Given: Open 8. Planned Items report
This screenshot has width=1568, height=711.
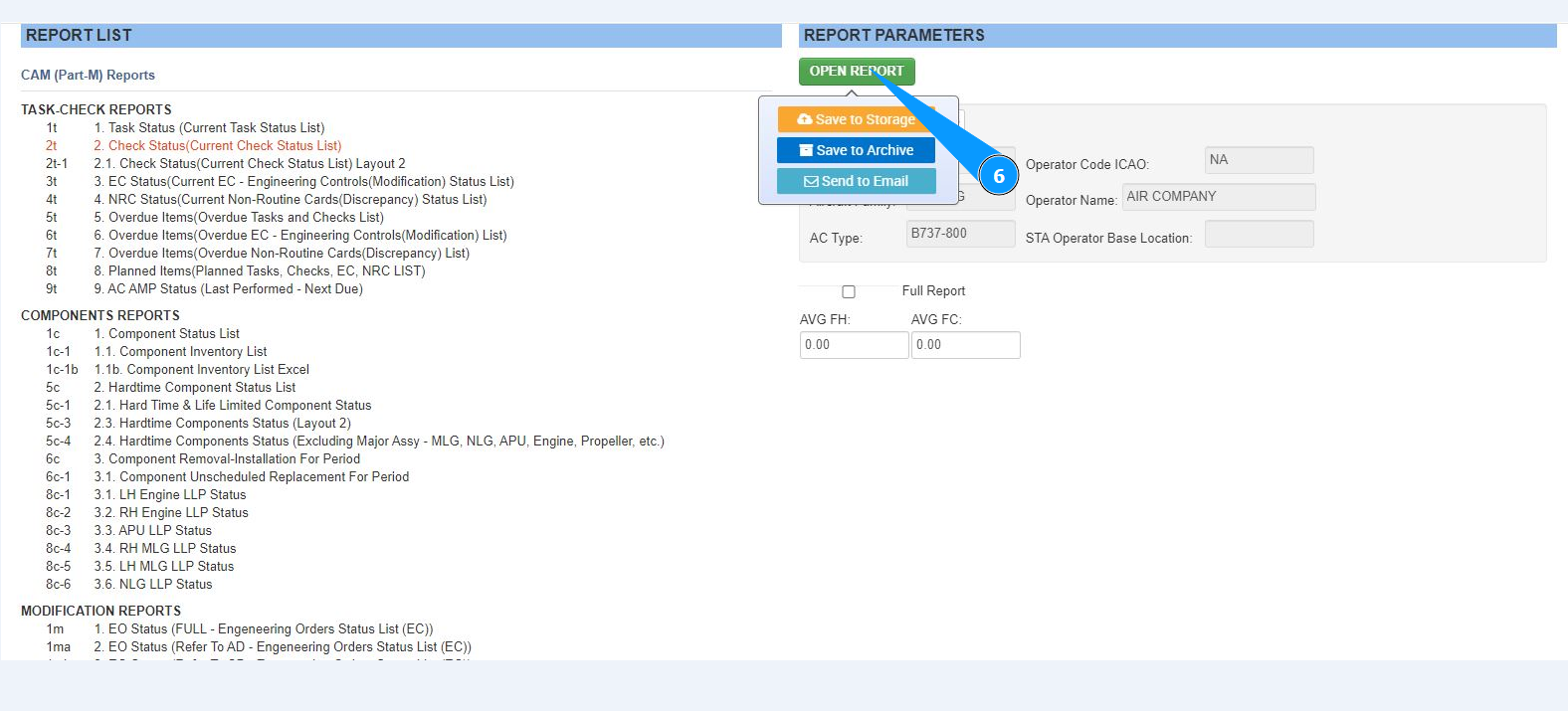Looking at the screenshot, I should (260, 271).
